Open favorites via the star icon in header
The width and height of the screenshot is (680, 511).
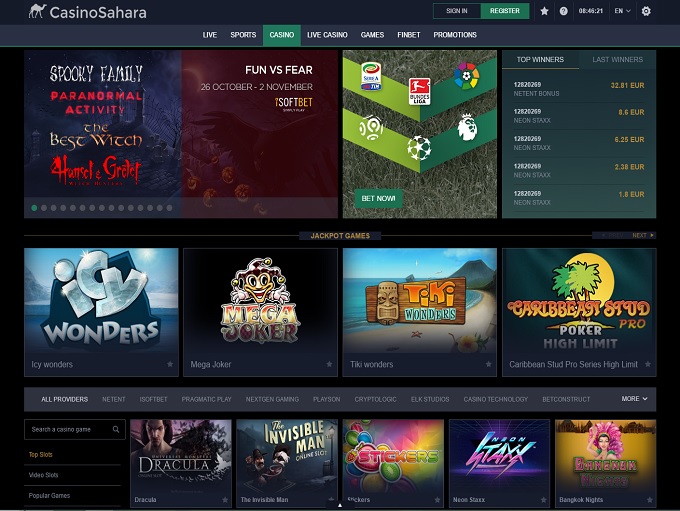(544, 11)
